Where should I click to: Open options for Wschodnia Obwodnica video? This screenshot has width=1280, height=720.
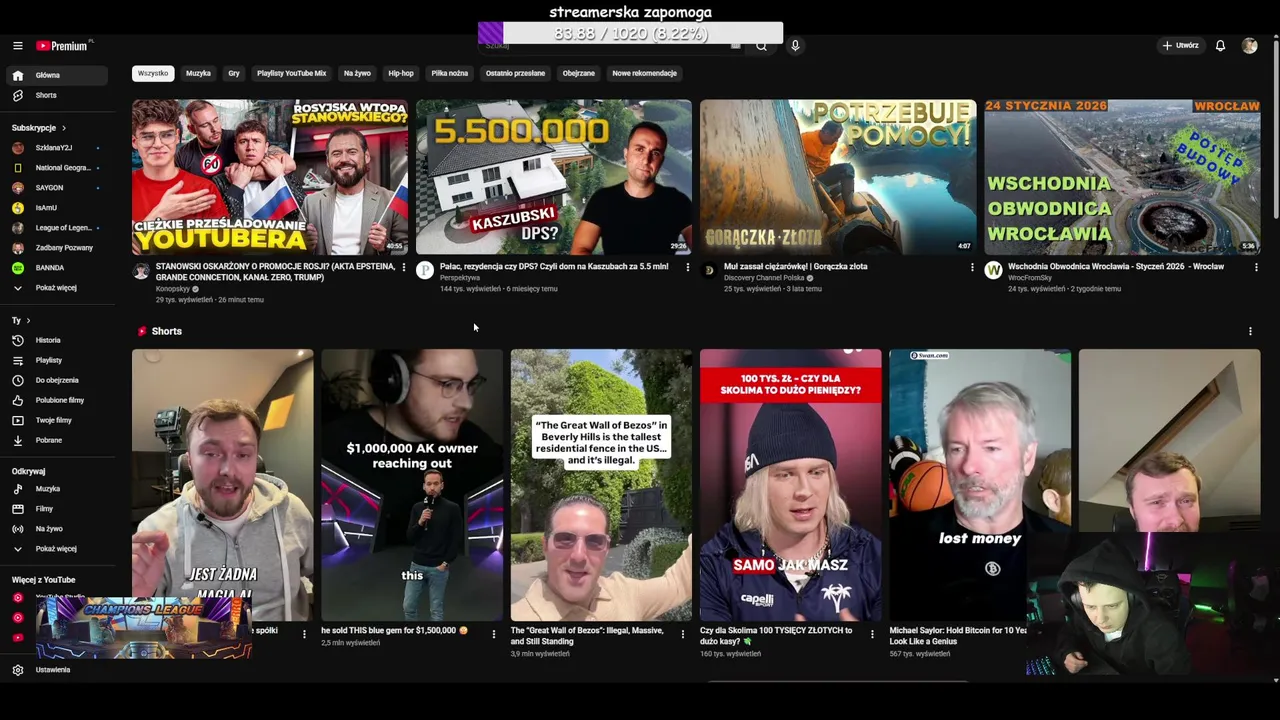click(x=1256, y=267)
